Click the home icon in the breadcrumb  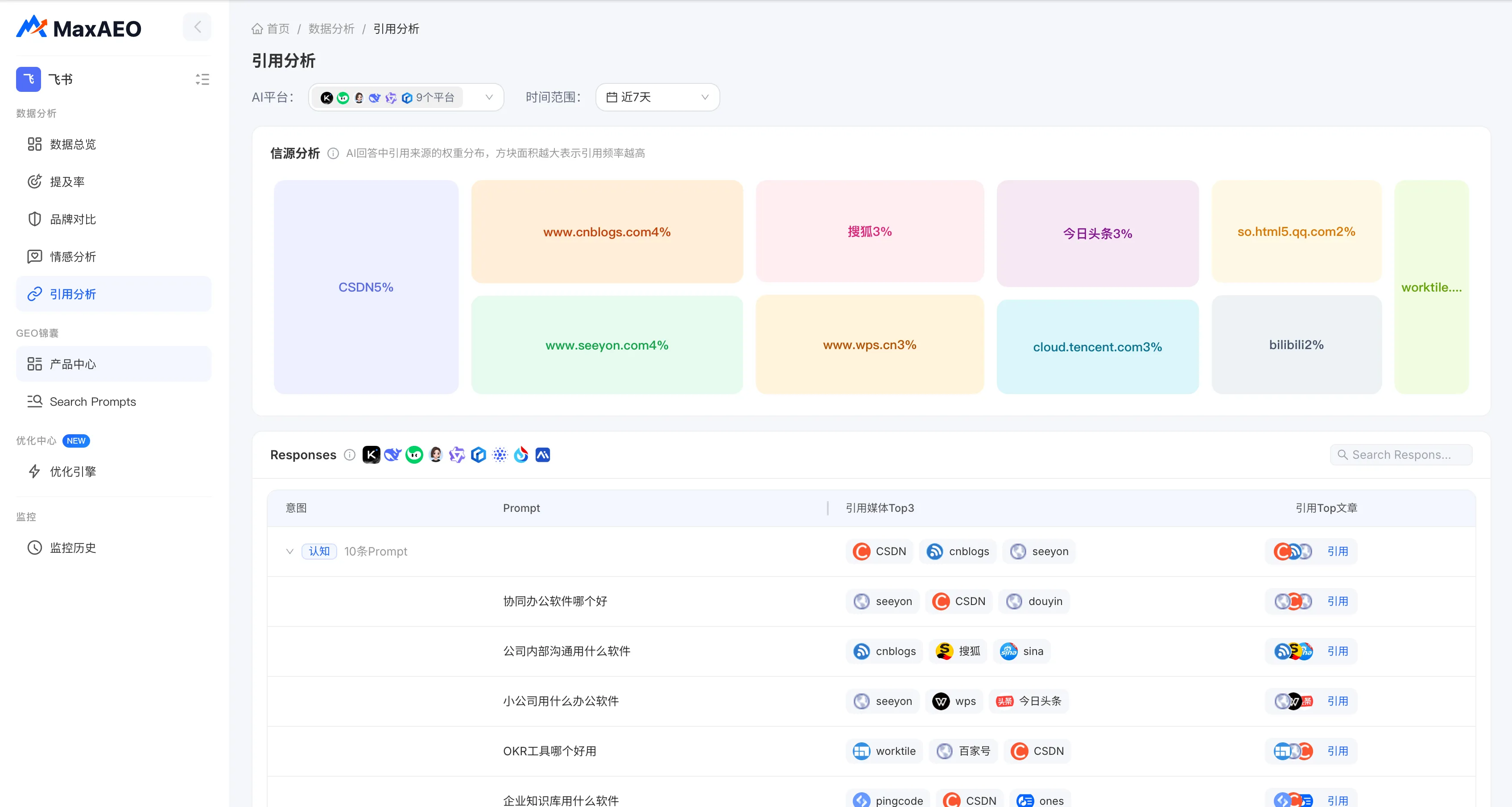(257, 29)
